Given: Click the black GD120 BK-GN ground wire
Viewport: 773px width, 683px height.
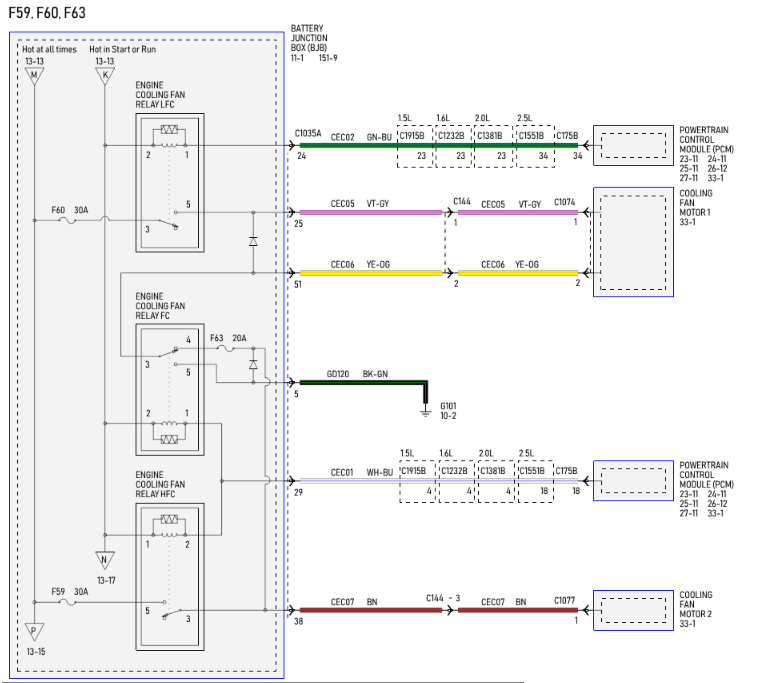Looking at the screenshot, I should coord(364,382).
